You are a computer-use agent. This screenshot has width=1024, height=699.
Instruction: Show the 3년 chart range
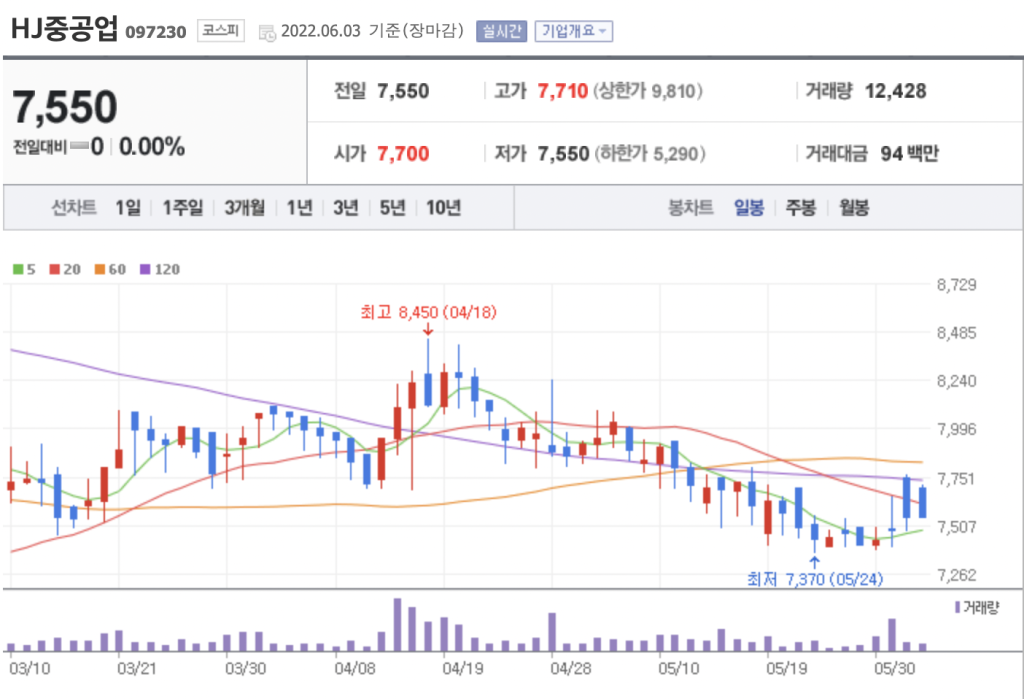[346, 208]
